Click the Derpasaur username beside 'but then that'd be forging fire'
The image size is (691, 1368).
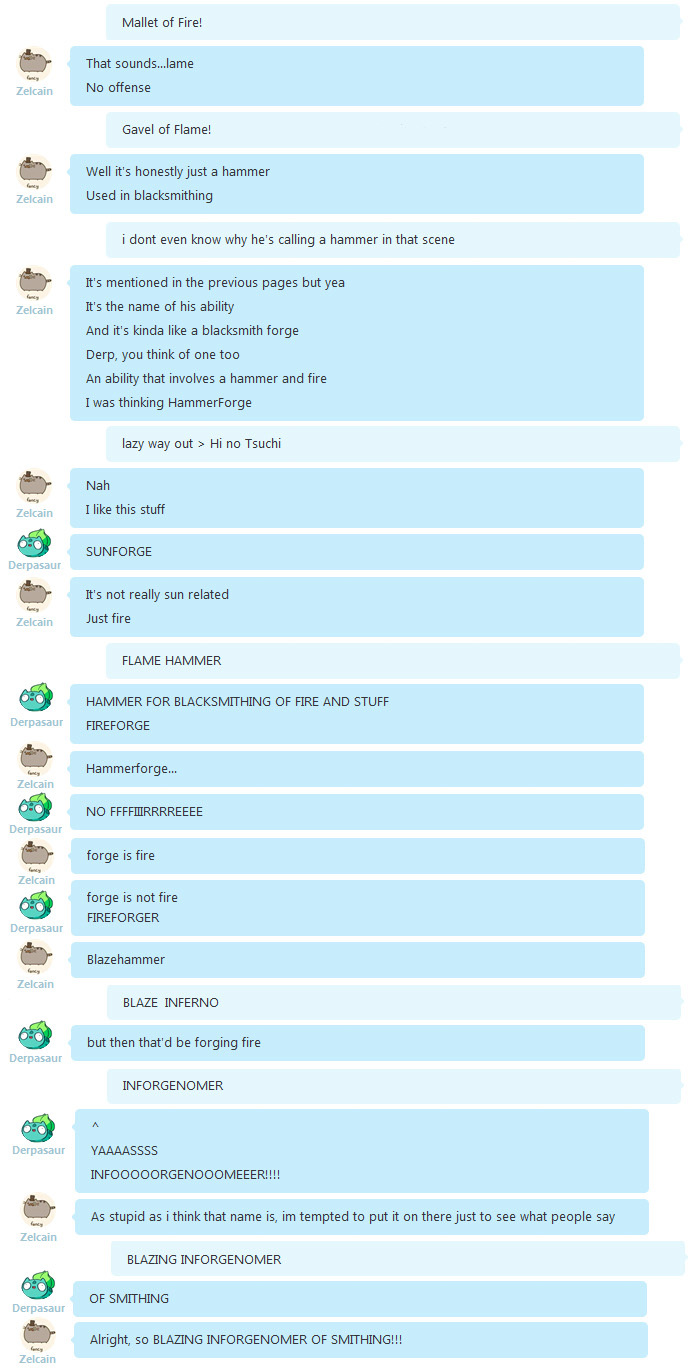click(x=36, y=1058)
